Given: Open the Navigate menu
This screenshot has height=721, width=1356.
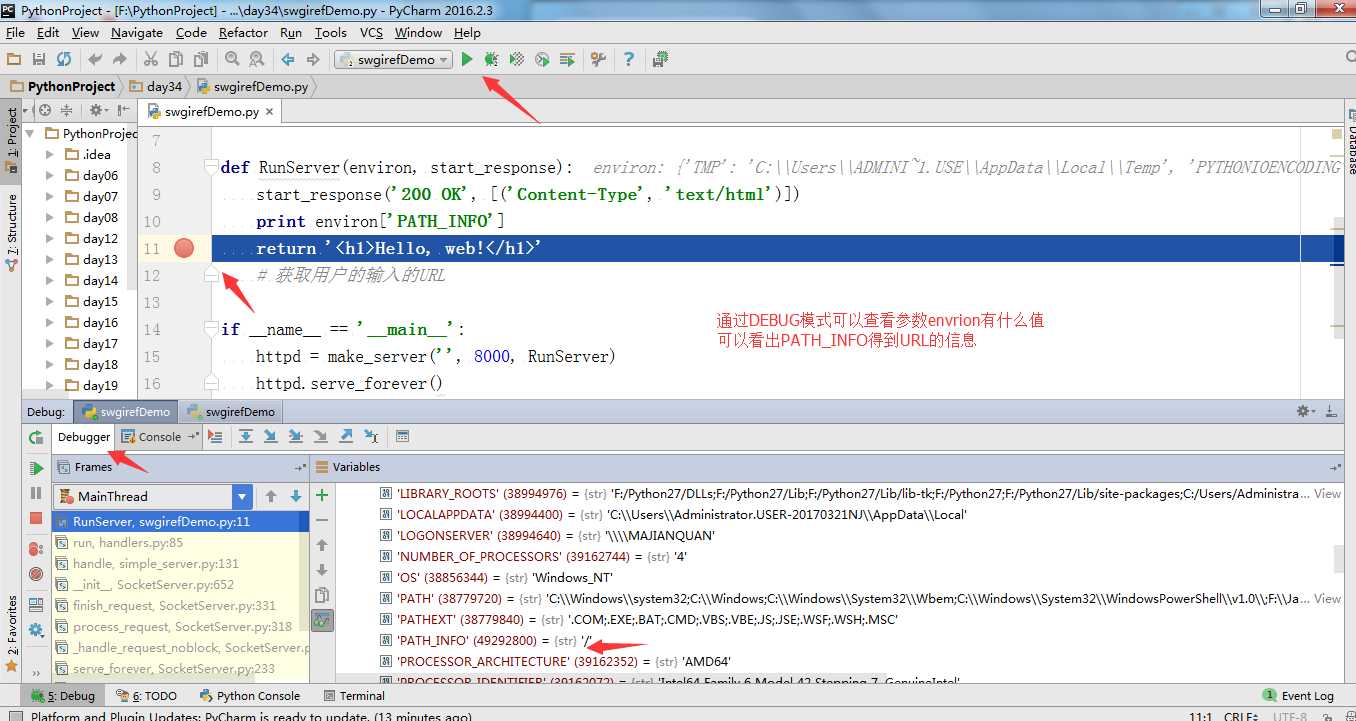Looking at the screenshot, I should 137,32.
